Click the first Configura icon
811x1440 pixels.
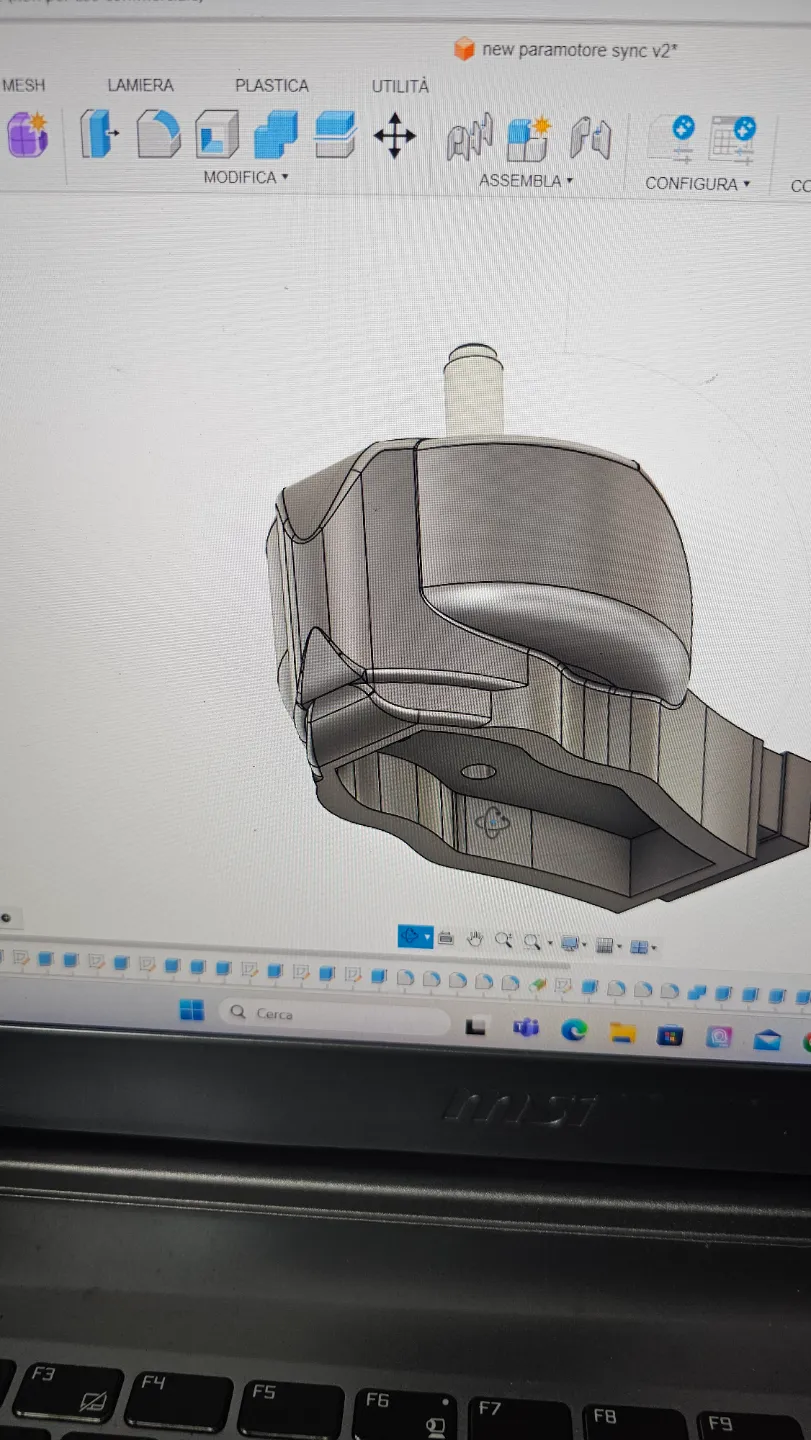672,139
